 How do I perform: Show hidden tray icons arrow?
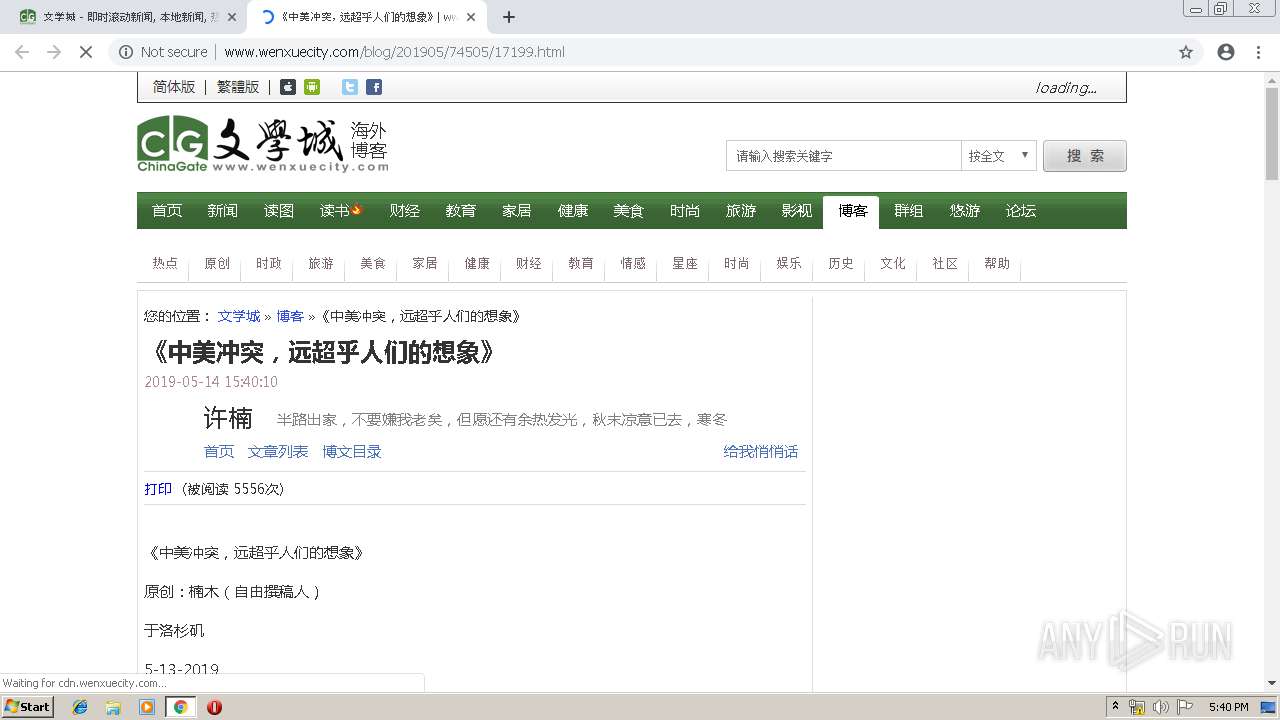1115,707
